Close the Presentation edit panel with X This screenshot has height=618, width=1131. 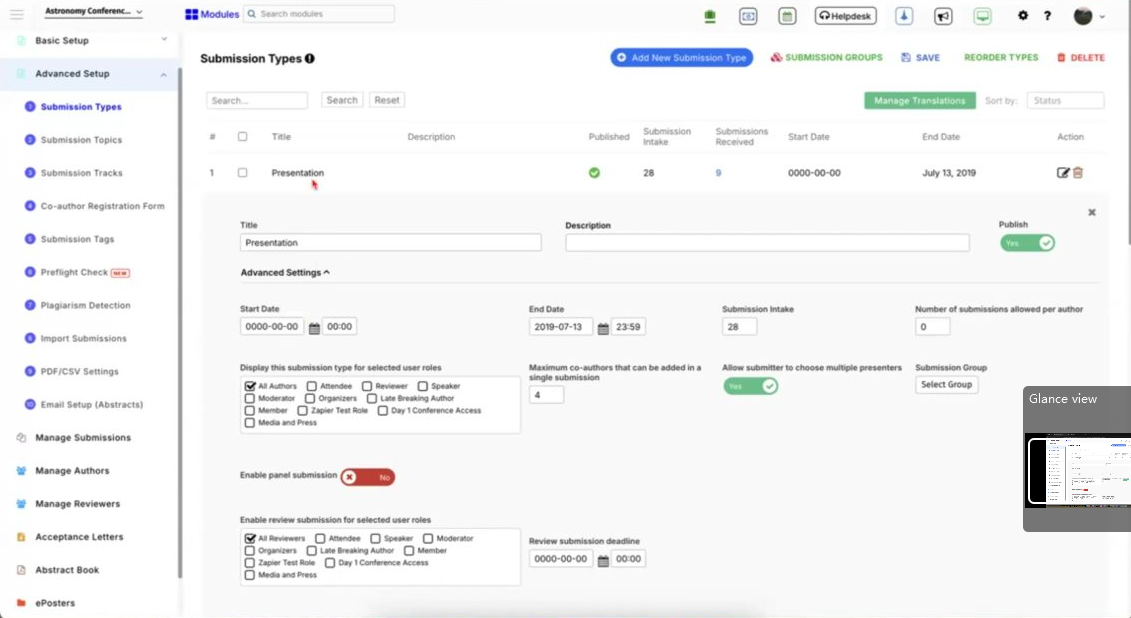(1091, 212)
